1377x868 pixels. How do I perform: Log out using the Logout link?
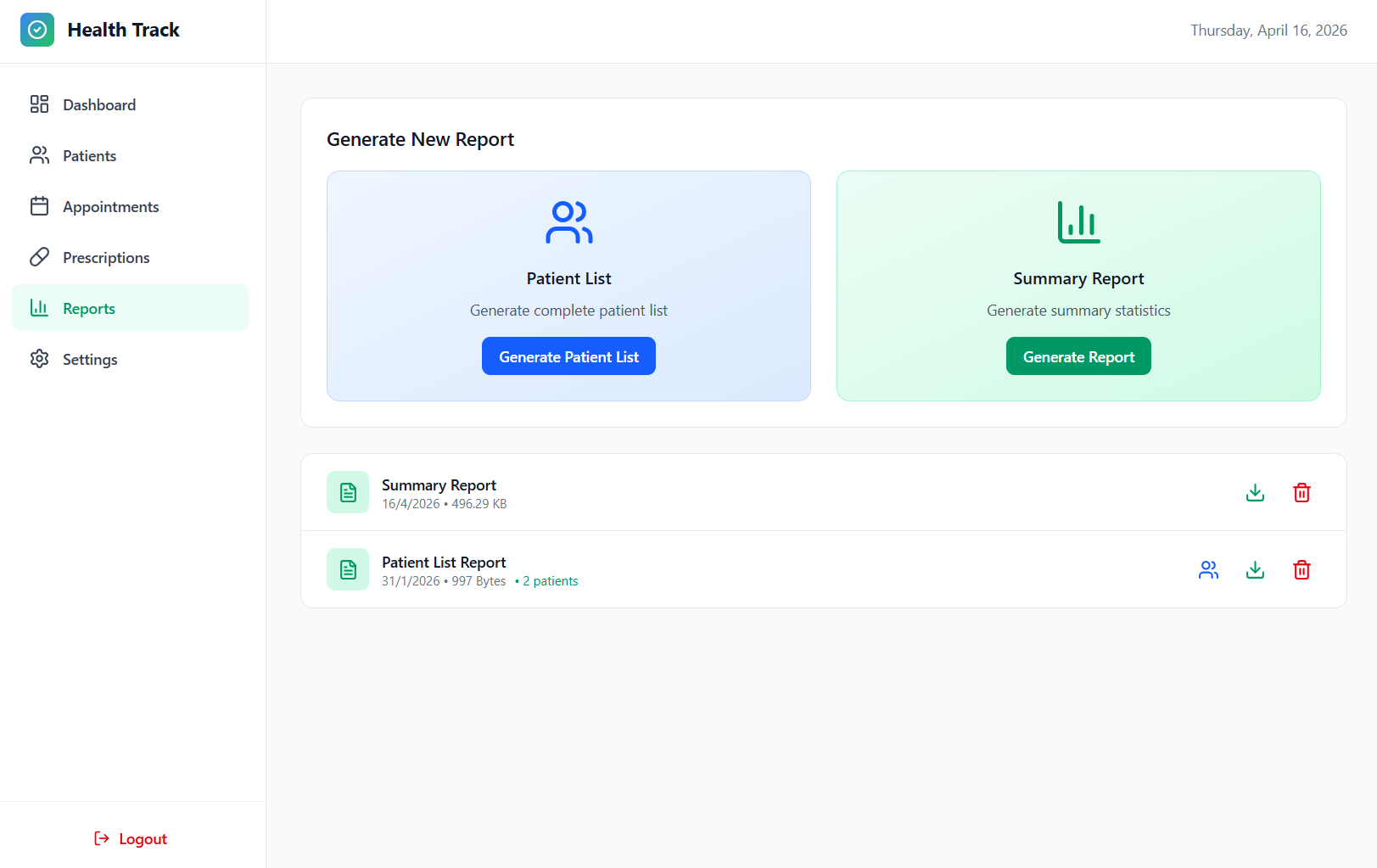click(x=131, y=838)
